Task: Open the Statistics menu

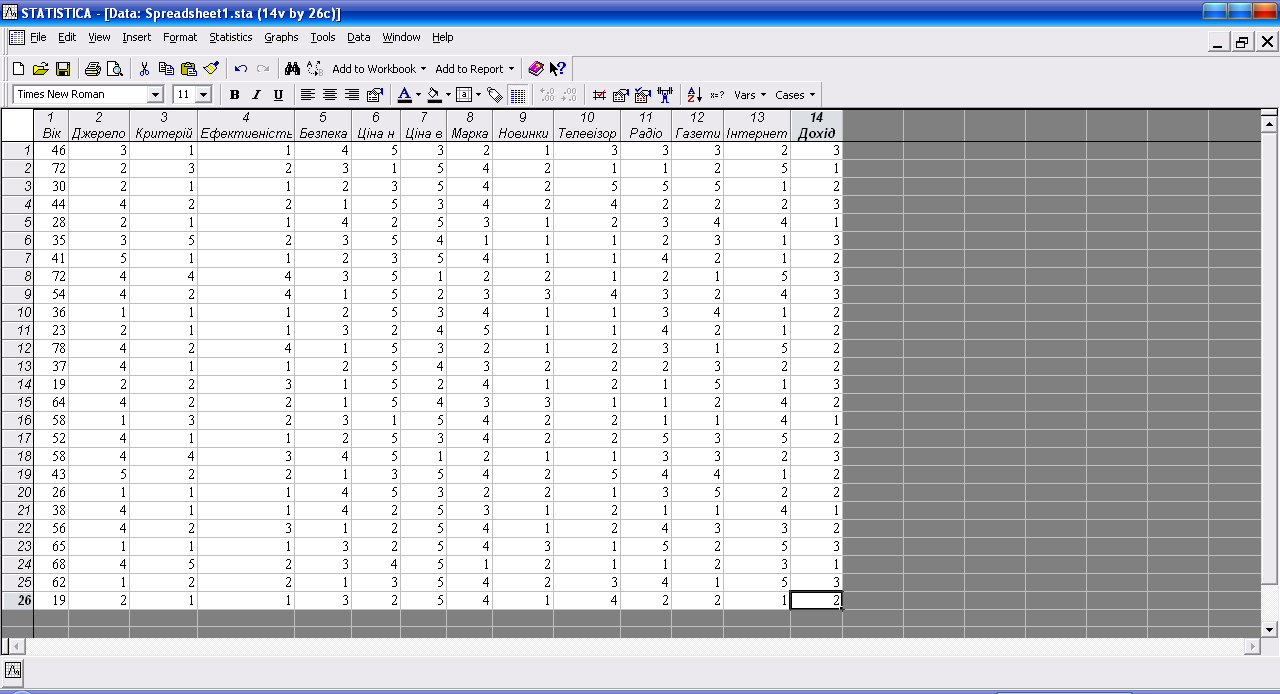Action: [x=230, y=37]
